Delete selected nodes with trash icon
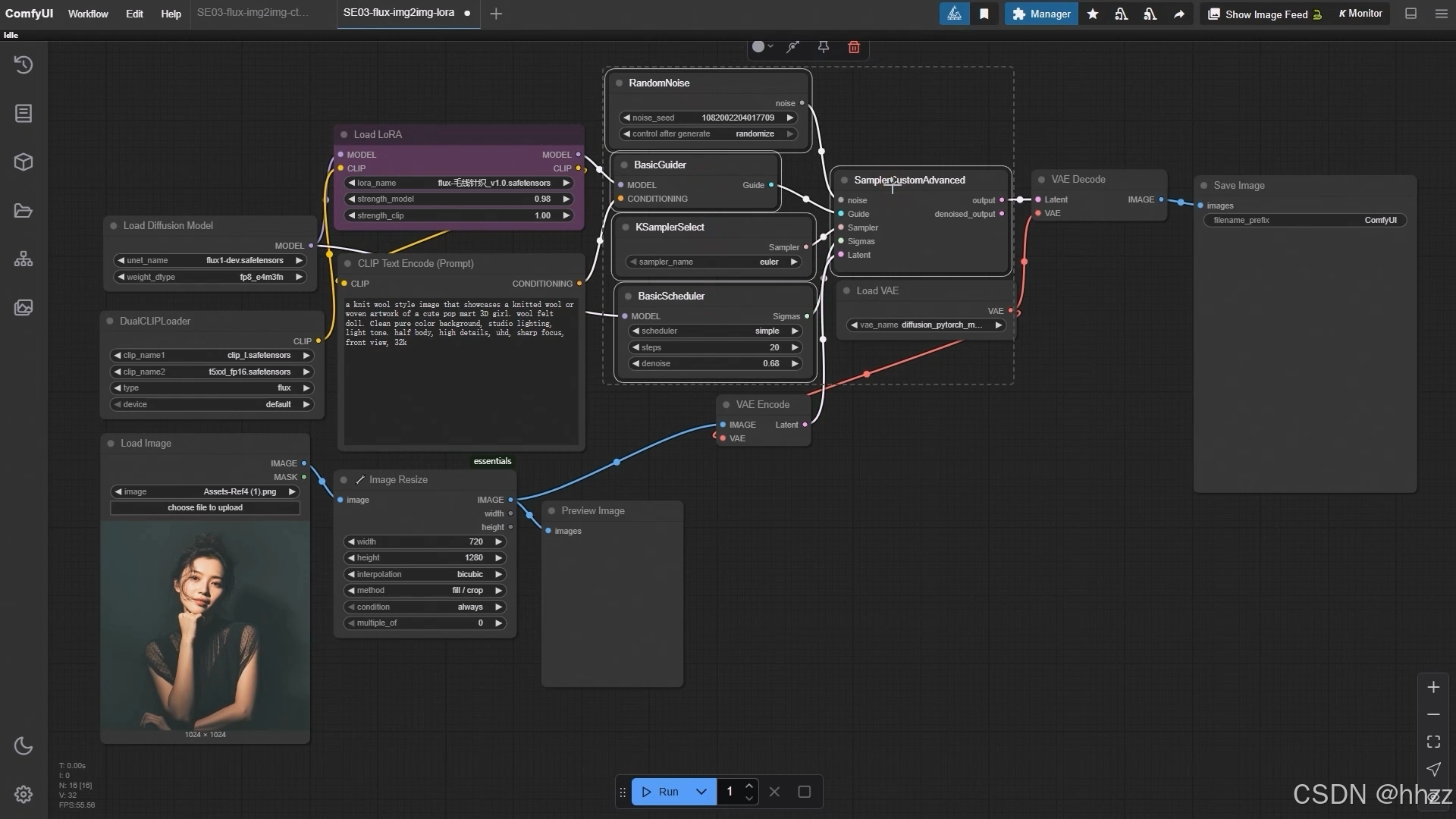 click(x=854, y=47)
